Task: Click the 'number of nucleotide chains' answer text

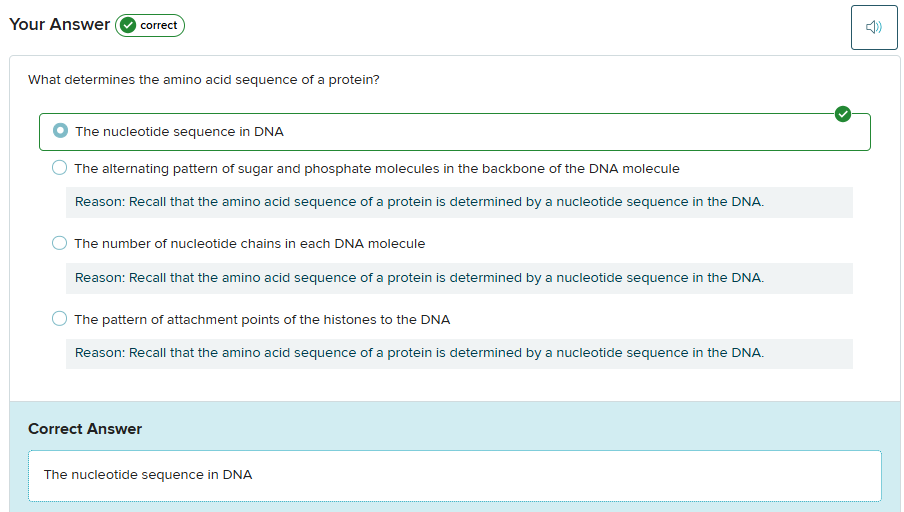Action: click(x=249, y=244)
